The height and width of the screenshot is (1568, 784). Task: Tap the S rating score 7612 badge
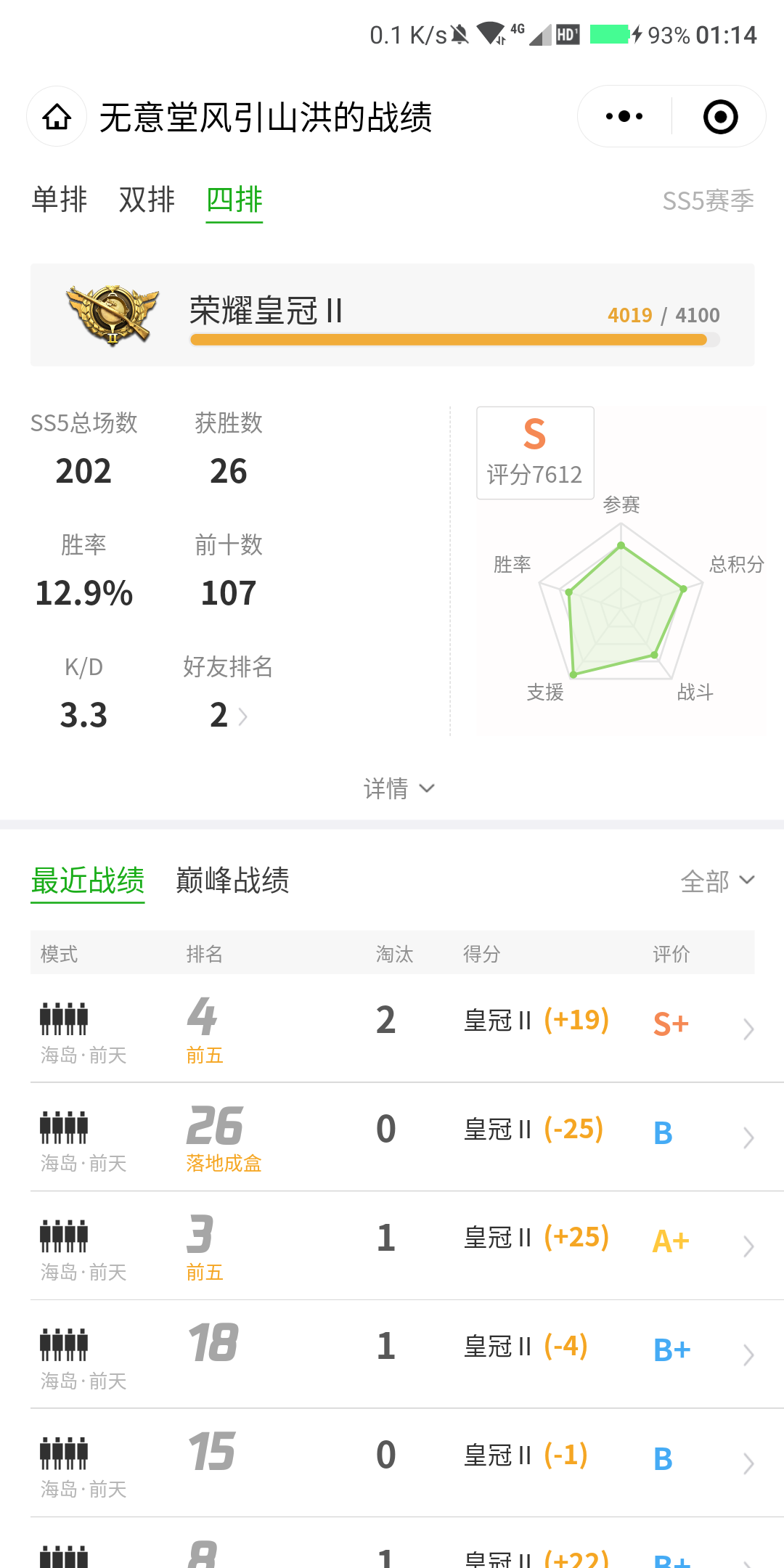coord(535,453)
